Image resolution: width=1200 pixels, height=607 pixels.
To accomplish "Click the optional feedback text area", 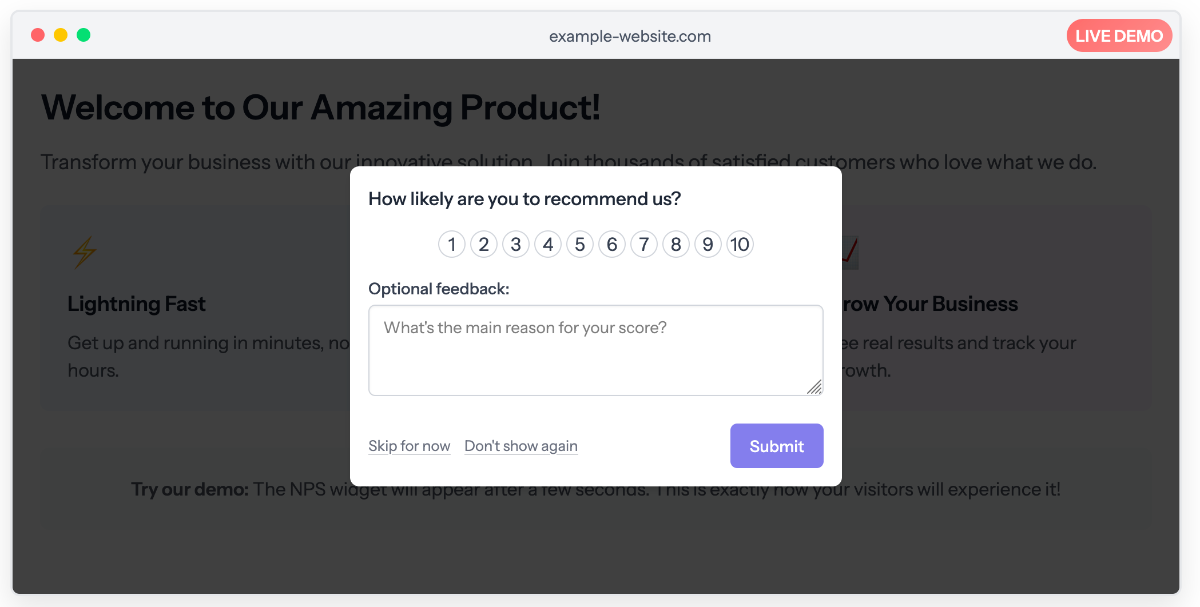I will tap(595, 350).
